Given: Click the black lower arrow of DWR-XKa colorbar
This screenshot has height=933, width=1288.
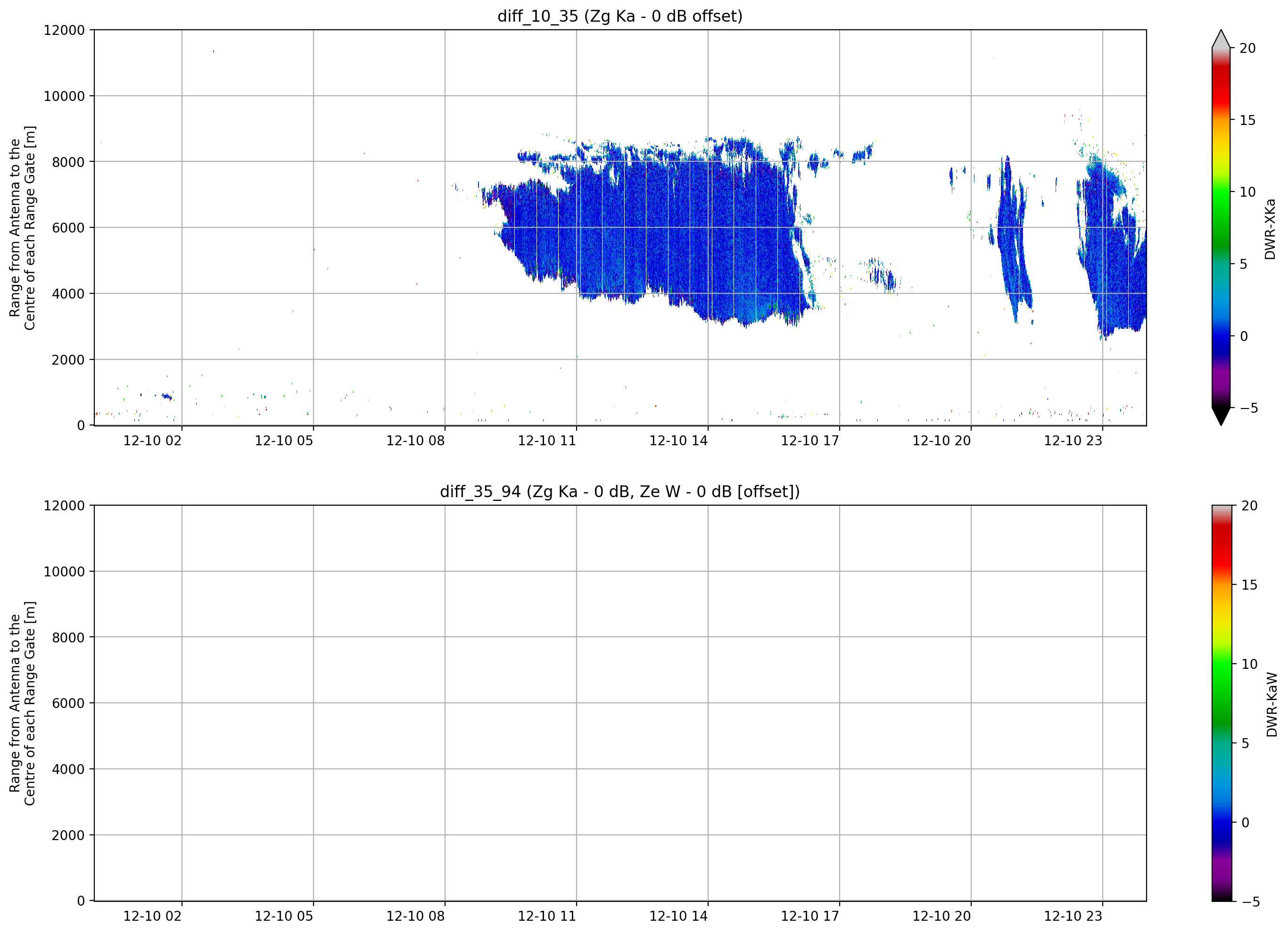Looking at the screenshot, I should click(1221, 416).
